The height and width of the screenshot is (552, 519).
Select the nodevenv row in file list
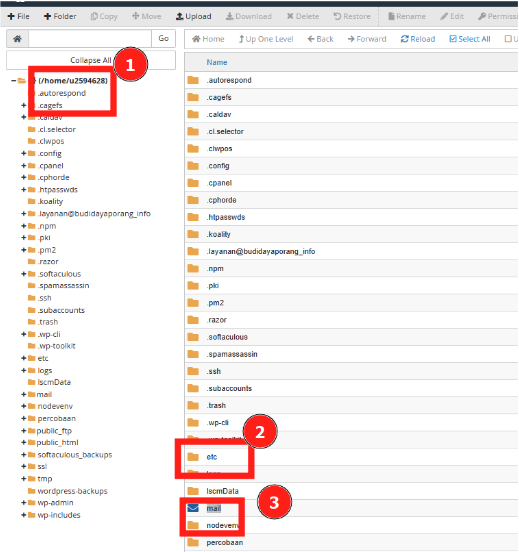tap(351, 526)
